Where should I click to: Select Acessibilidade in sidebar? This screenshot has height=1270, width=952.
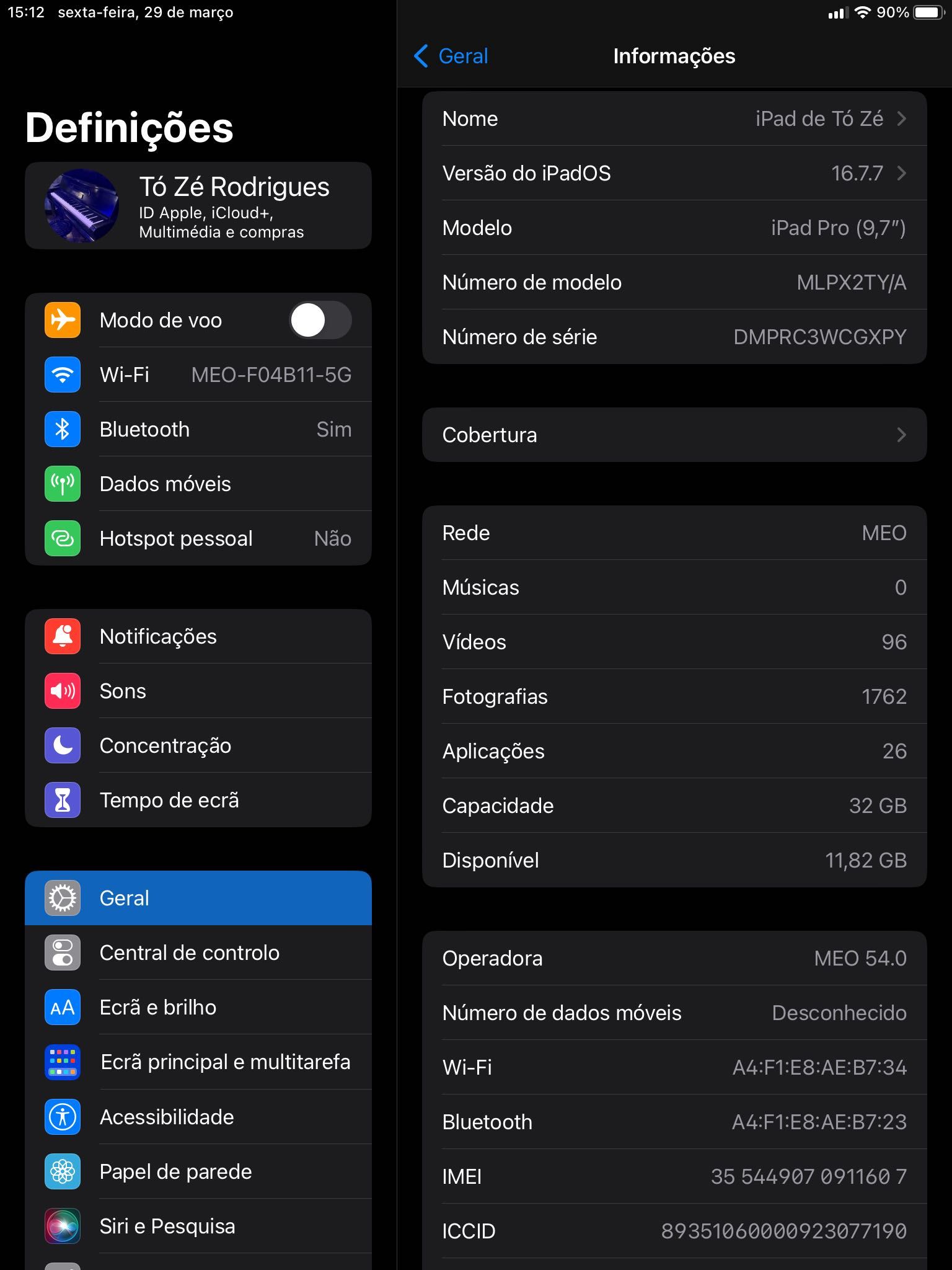tap(198, 1117)
